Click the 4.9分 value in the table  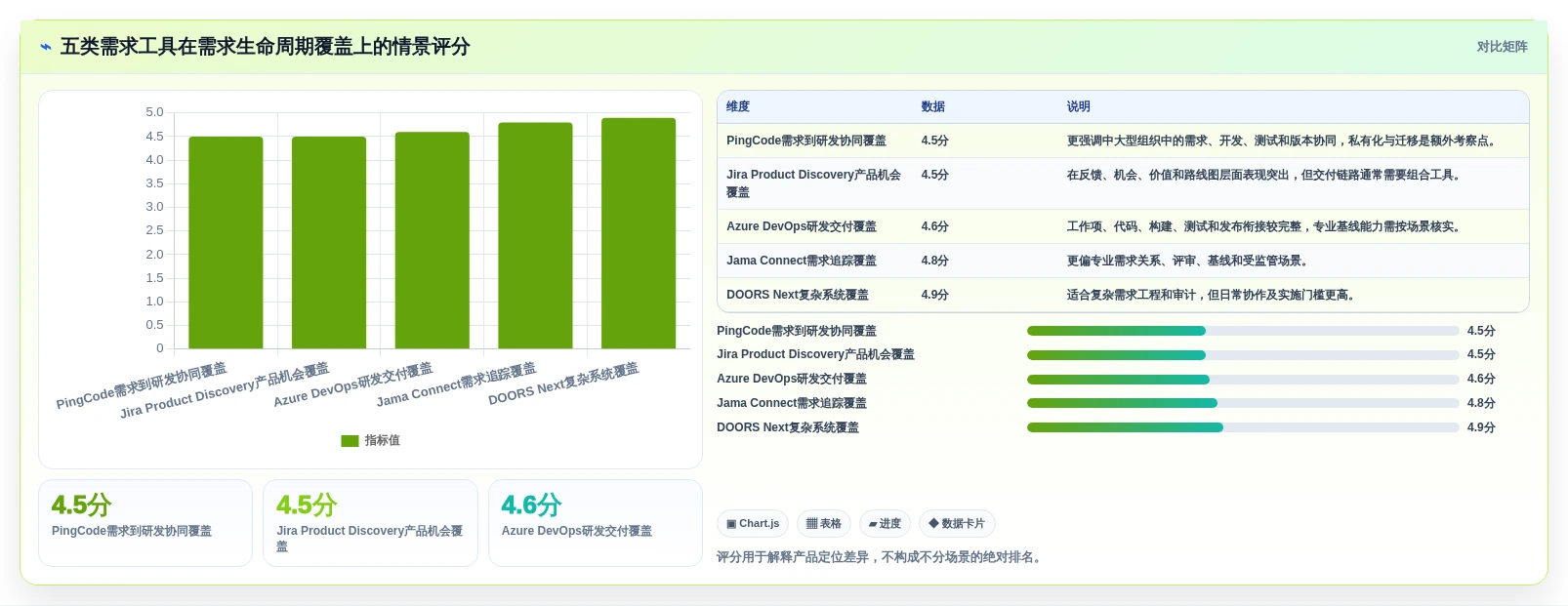935,296
